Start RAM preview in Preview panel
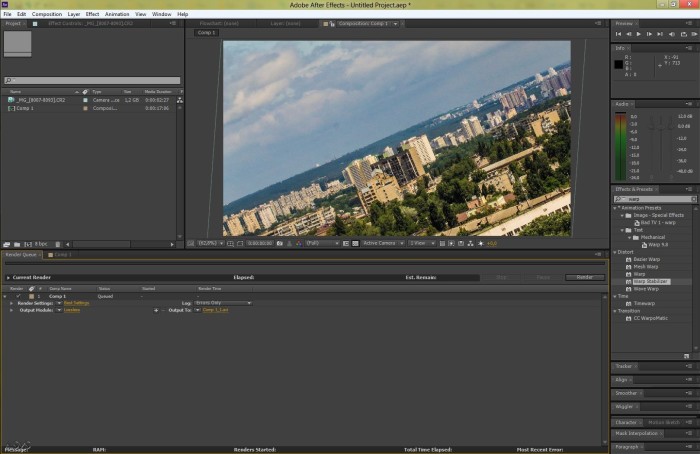This screenshot has width=700, height=454. [694, 34]
